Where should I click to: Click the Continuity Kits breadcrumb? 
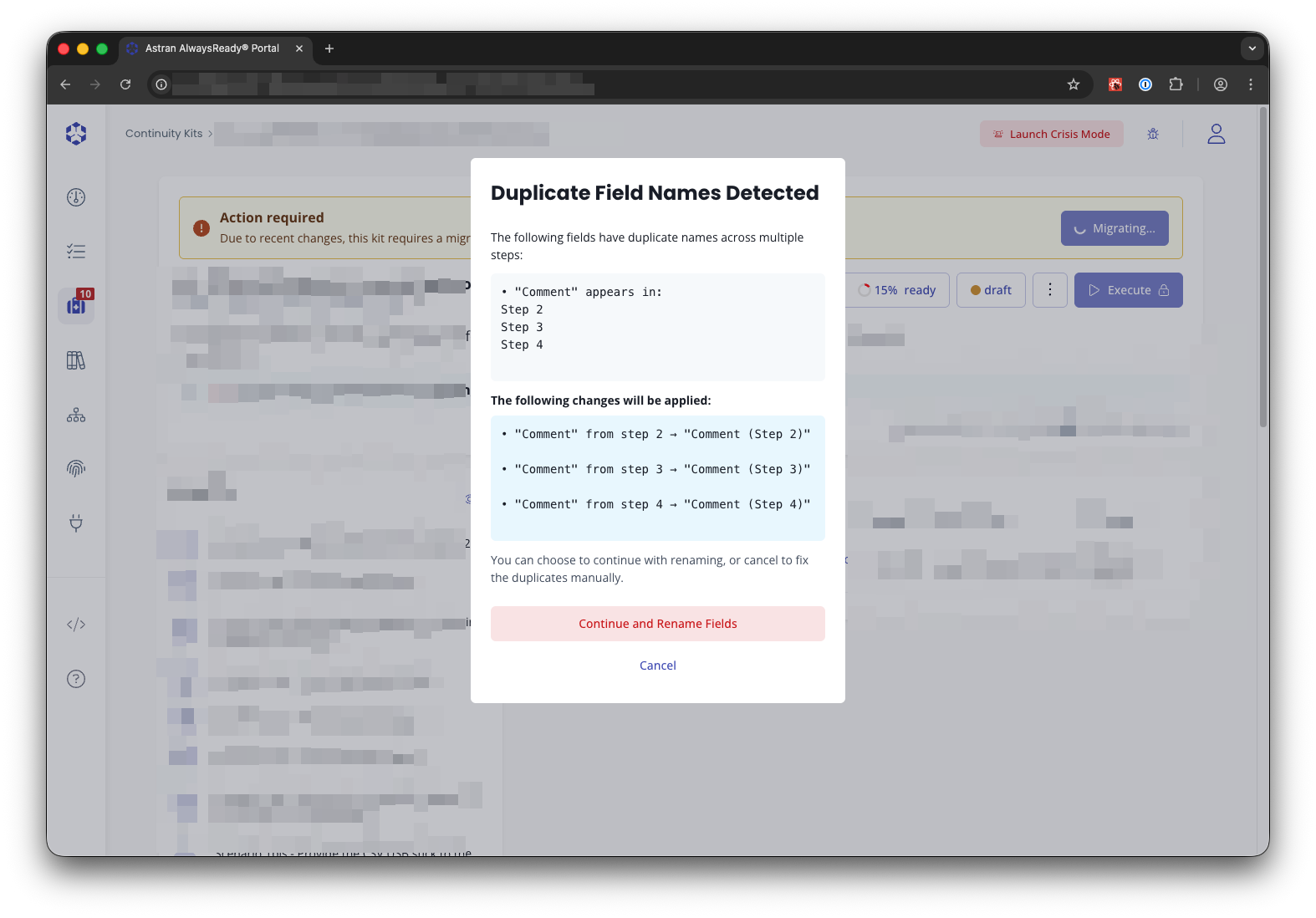(x=164, y=134)
